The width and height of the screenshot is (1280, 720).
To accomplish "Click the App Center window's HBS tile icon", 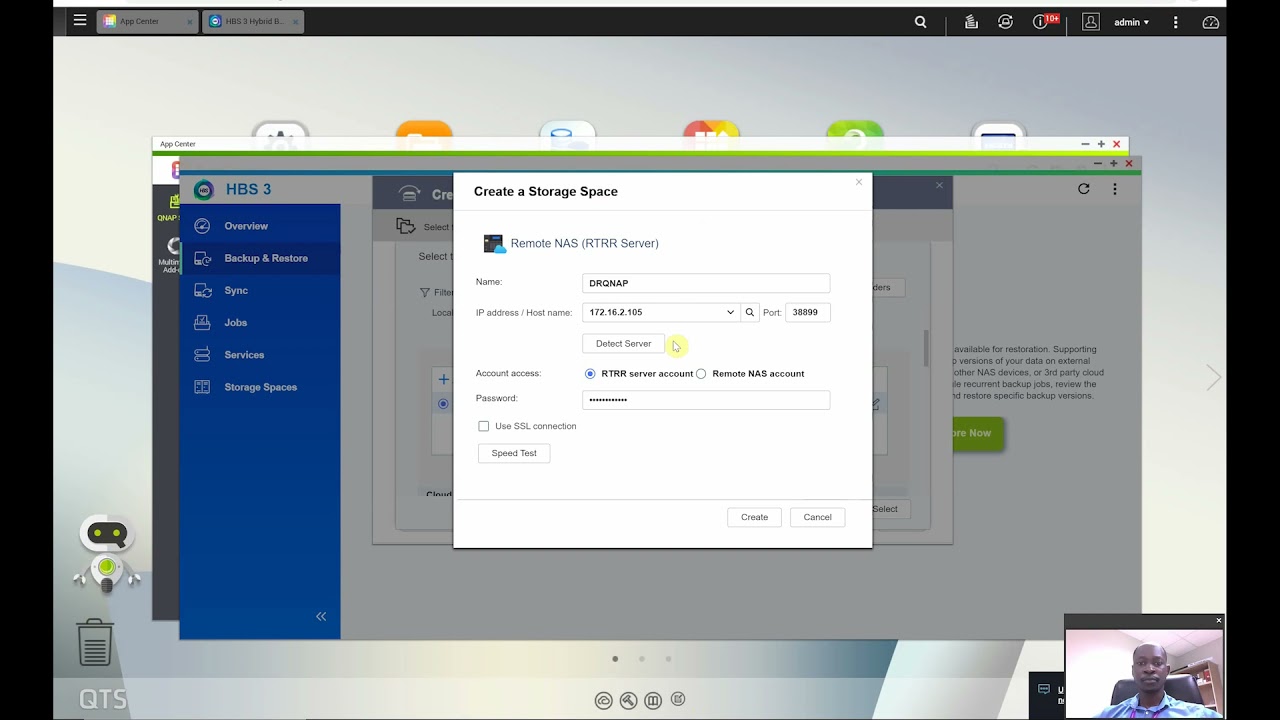I will (175, 170).
